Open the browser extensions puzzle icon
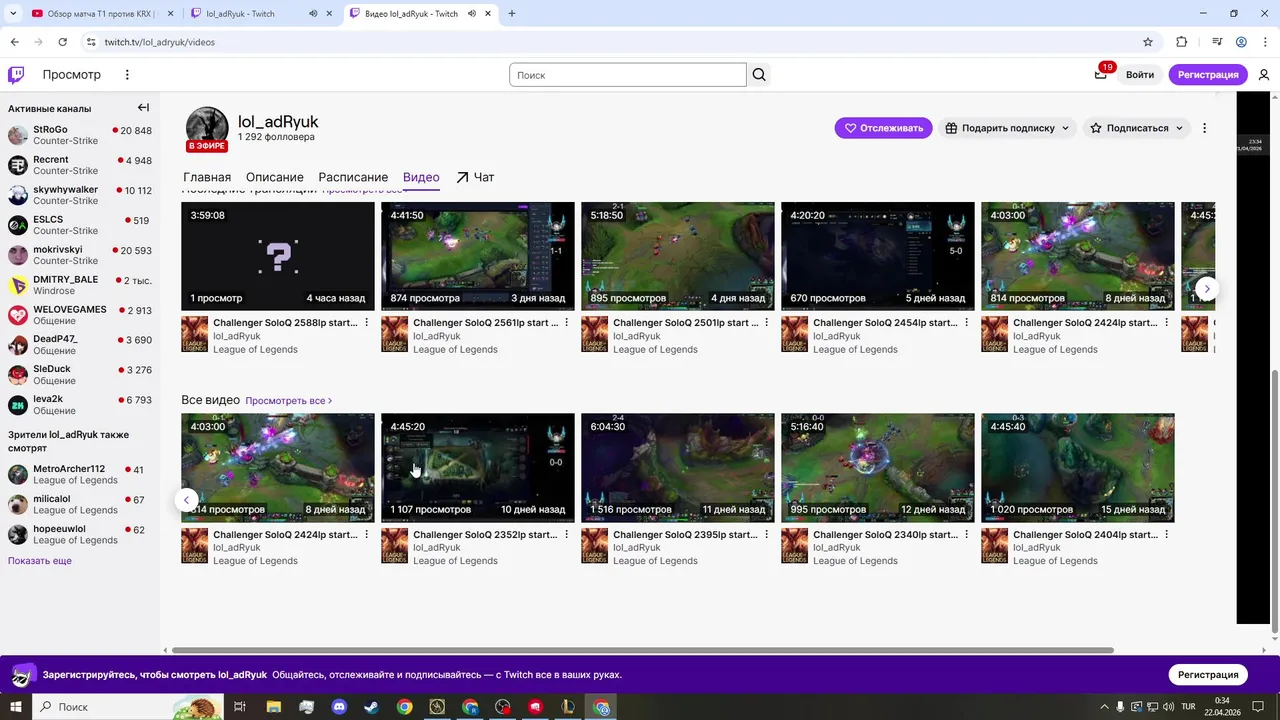The height and width of the screenshot is (720, 1280). (1181, 42)
